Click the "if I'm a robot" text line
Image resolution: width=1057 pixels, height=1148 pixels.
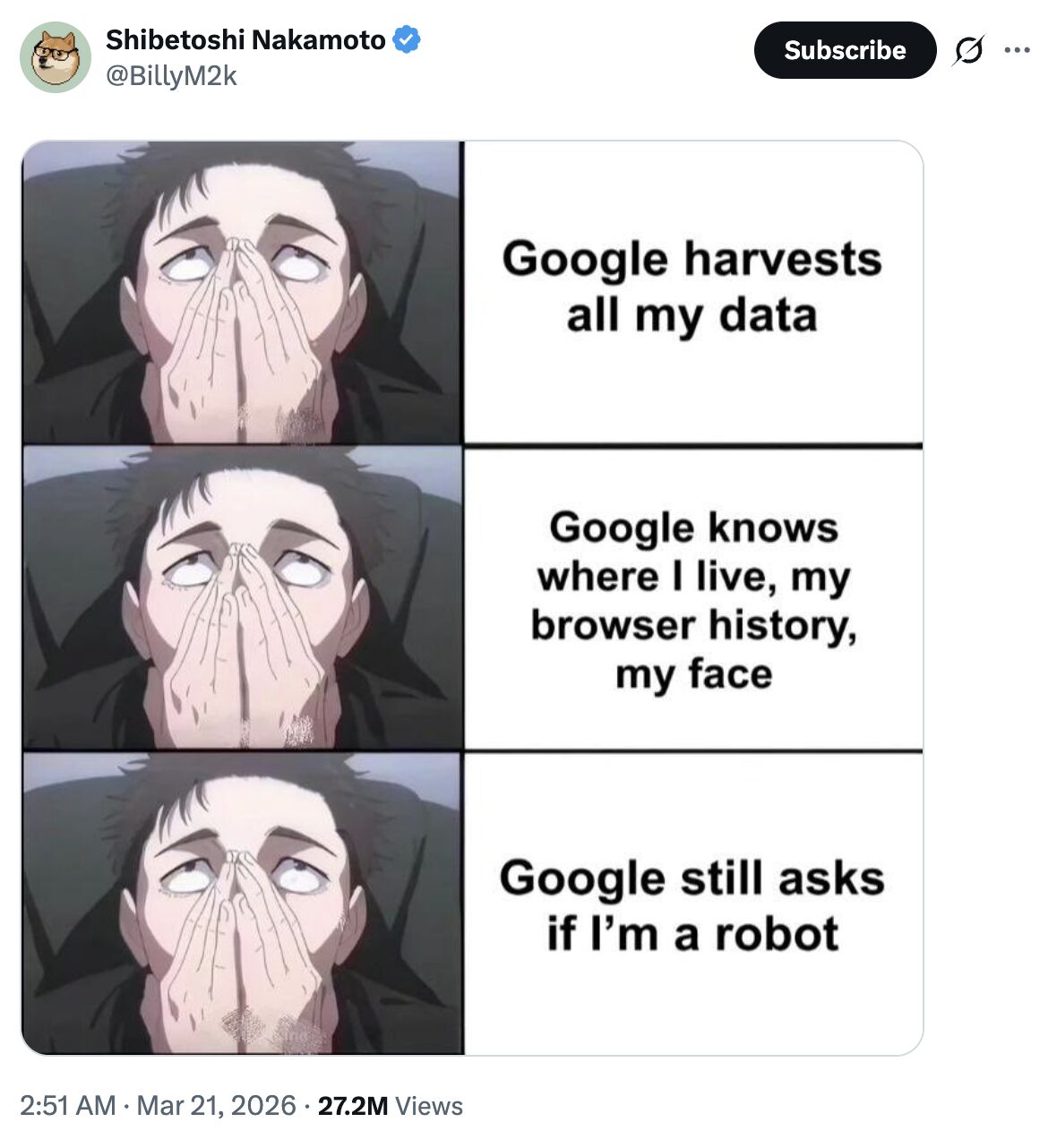tap(692, 934)
